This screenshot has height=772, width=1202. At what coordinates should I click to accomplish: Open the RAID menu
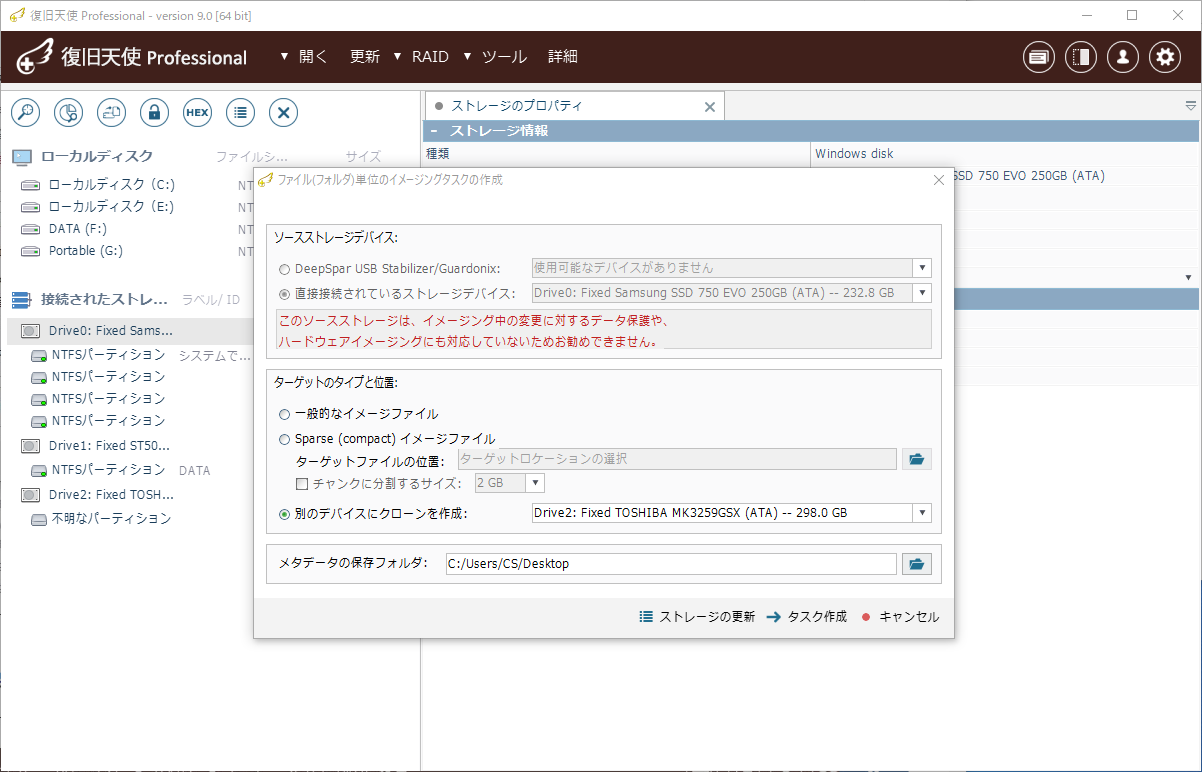(x=430, y=57)
